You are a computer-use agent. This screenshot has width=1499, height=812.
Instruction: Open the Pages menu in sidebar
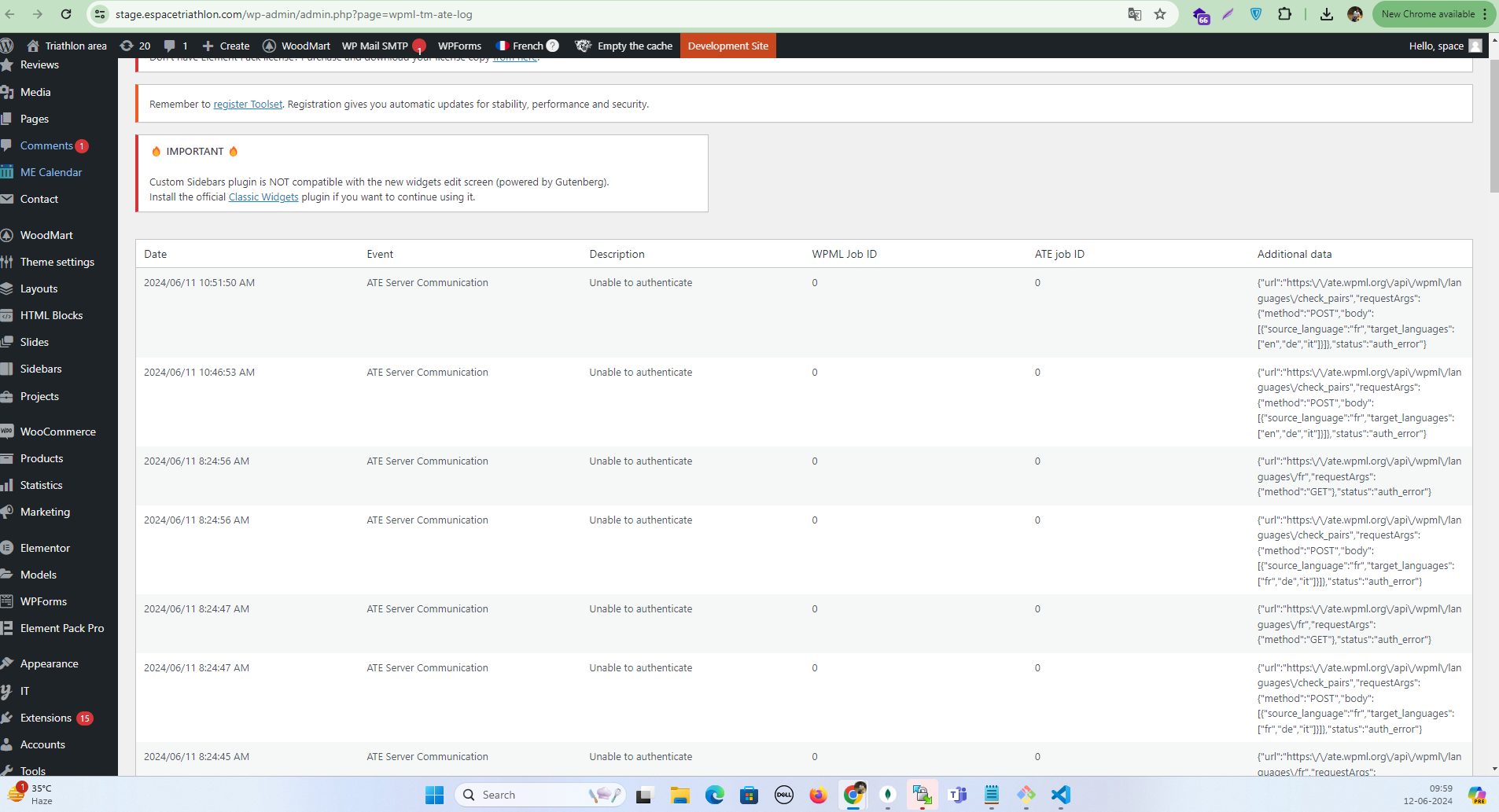(35, 119)
